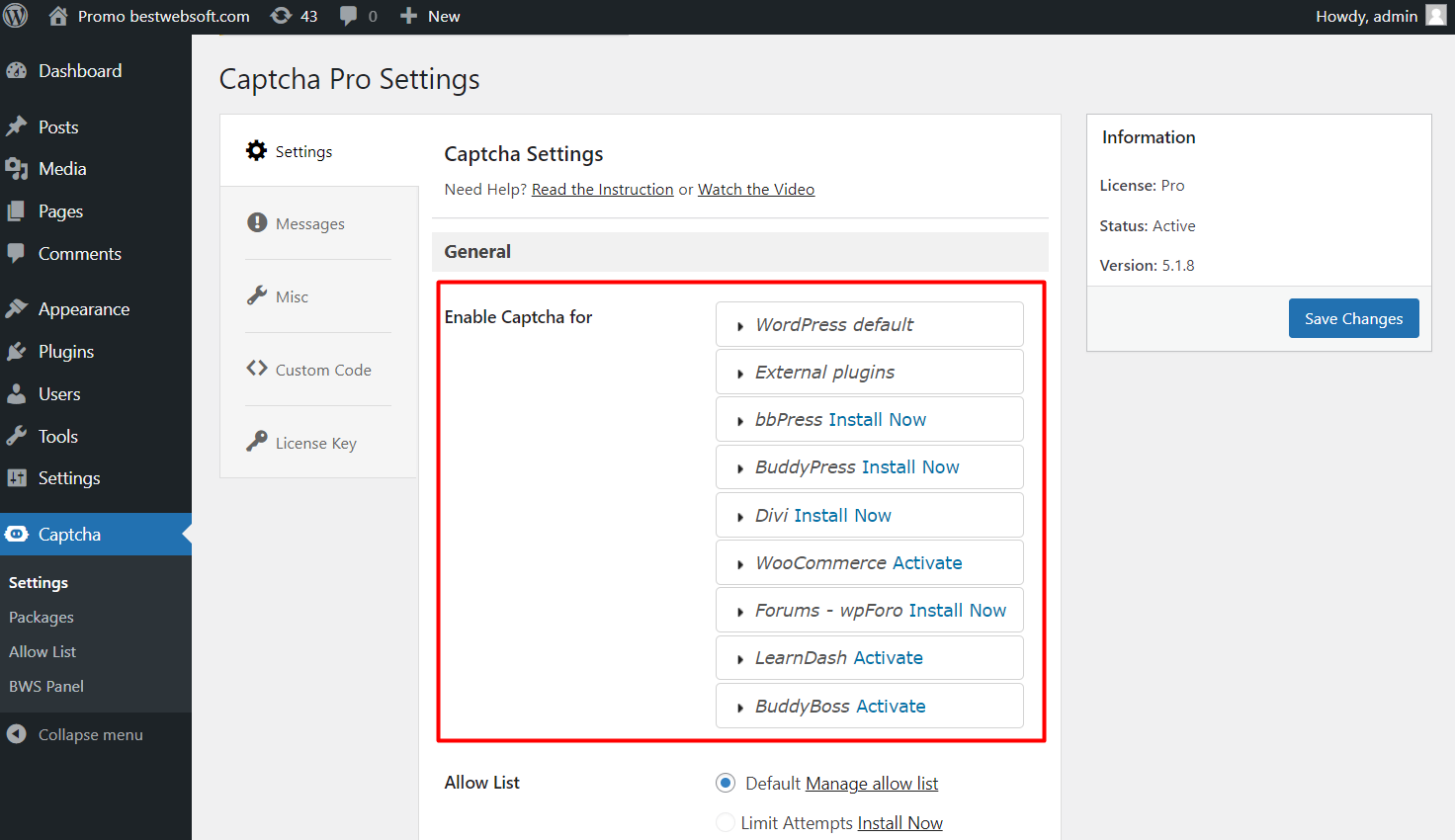The height and width of the screenshot is (840, 1455).
Task: Click the Save Changes button
Action: tap(1354, 318)
